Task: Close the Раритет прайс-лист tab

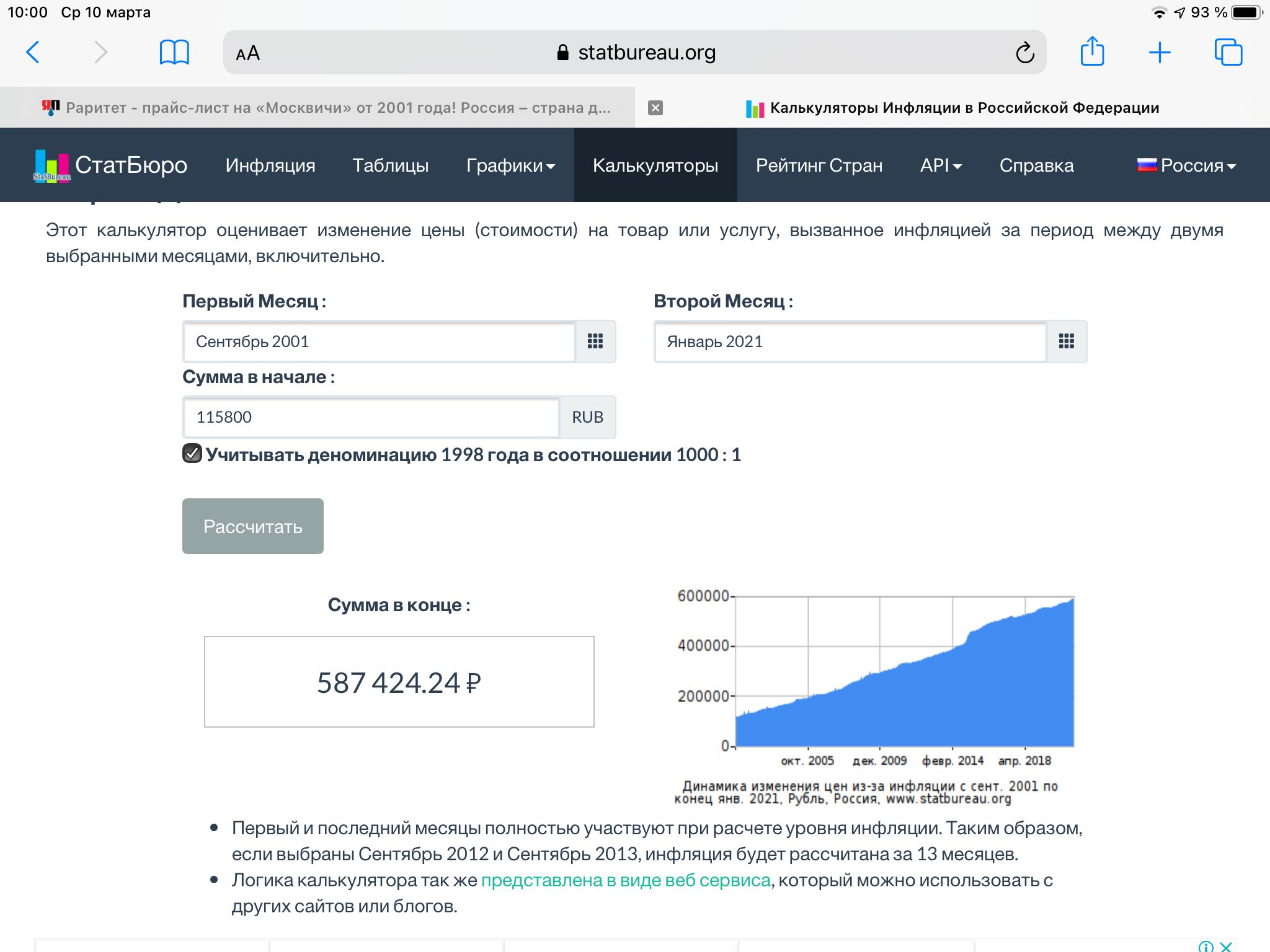Action: pos(655,108)
